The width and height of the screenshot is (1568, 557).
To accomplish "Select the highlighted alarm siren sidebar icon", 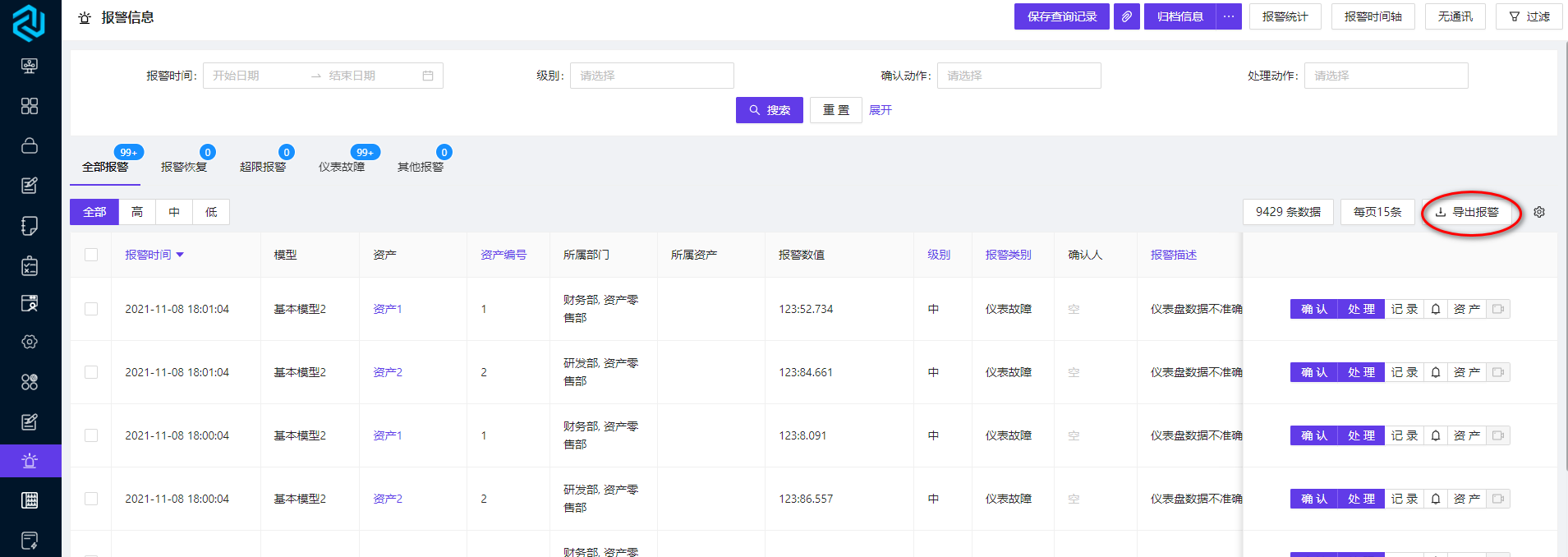I will [30, 461].
